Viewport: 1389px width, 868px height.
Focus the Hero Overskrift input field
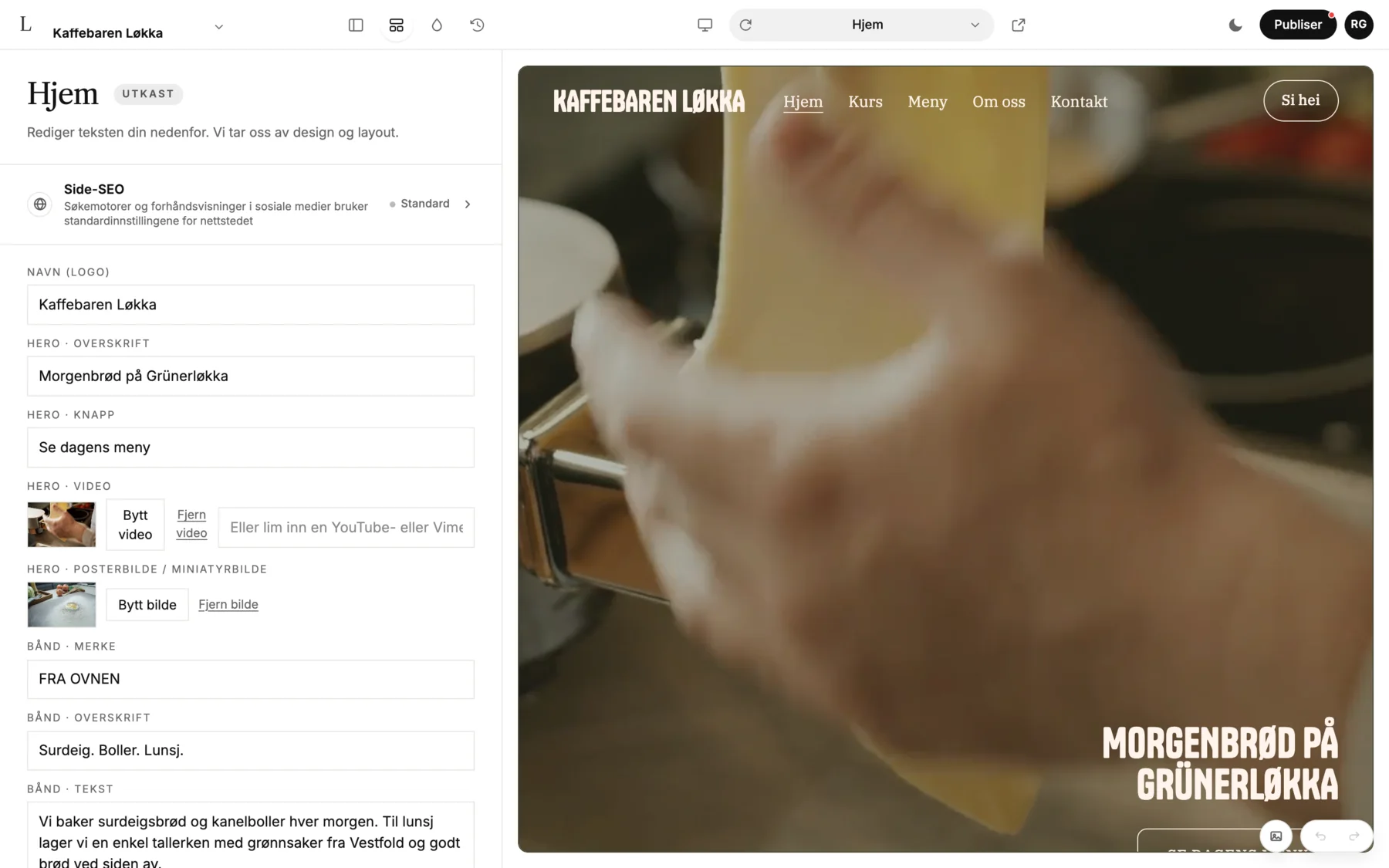tap(251, 376)
